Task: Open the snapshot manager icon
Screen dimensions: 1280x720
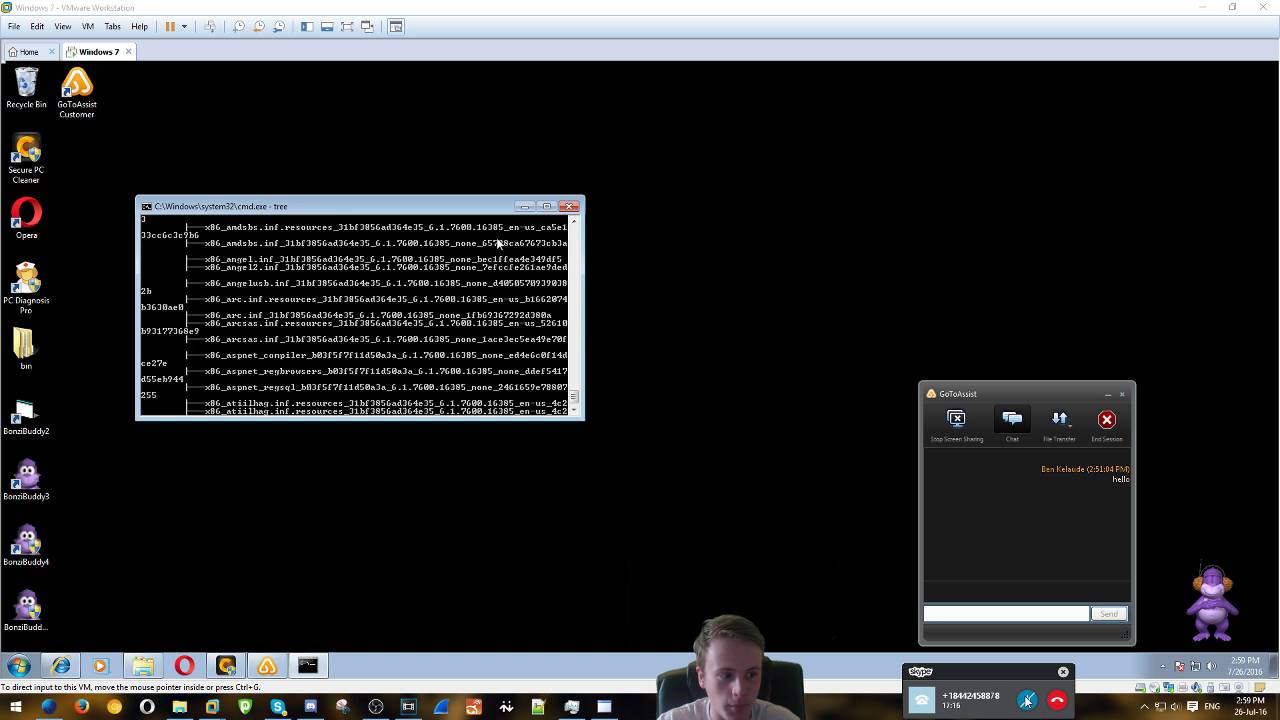Action: [279, 27]
